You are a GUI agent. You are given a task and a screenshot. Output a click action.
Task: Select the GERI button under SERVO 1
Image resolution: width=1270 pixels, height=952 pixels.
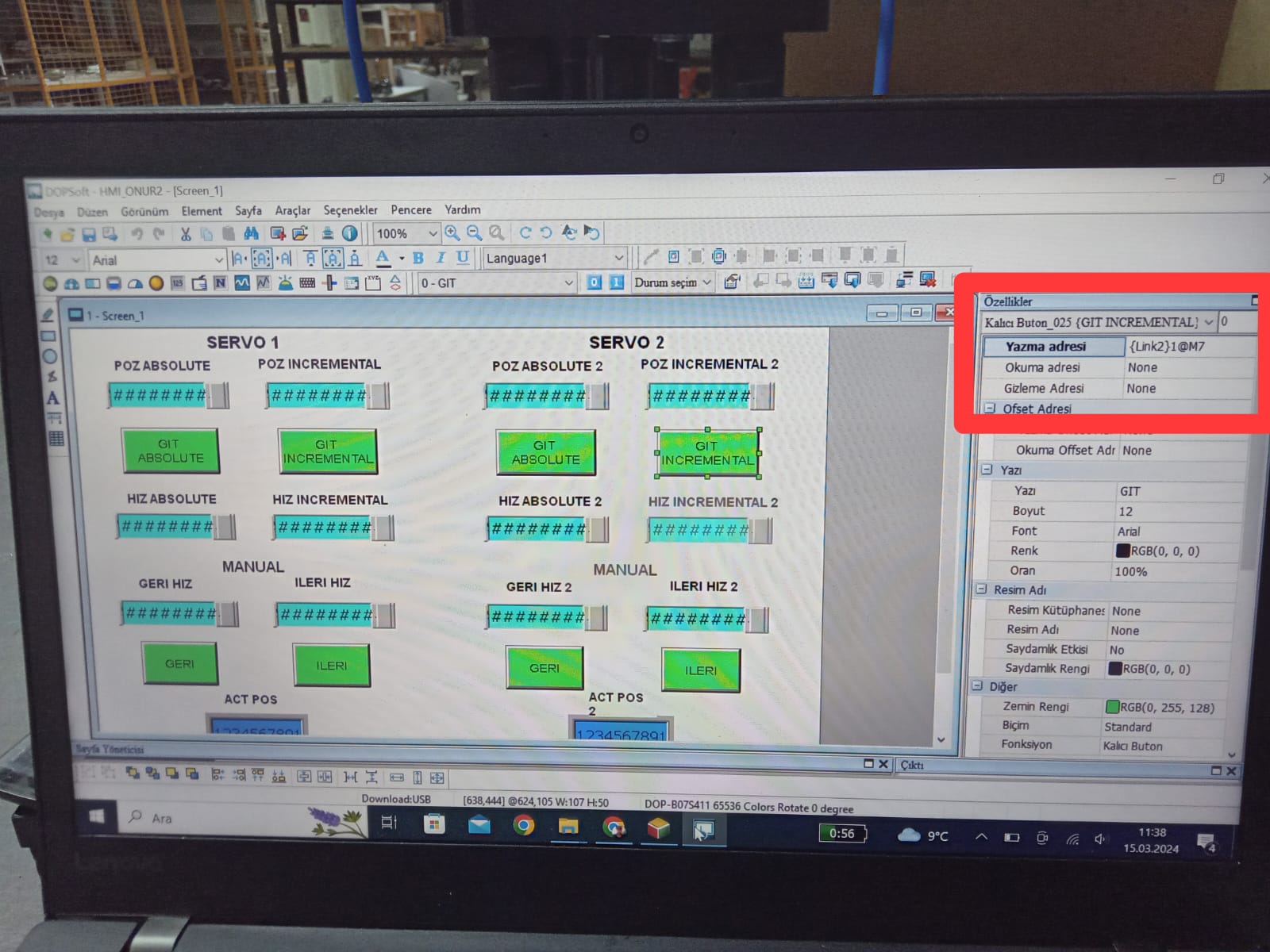[x=179, y=663]
